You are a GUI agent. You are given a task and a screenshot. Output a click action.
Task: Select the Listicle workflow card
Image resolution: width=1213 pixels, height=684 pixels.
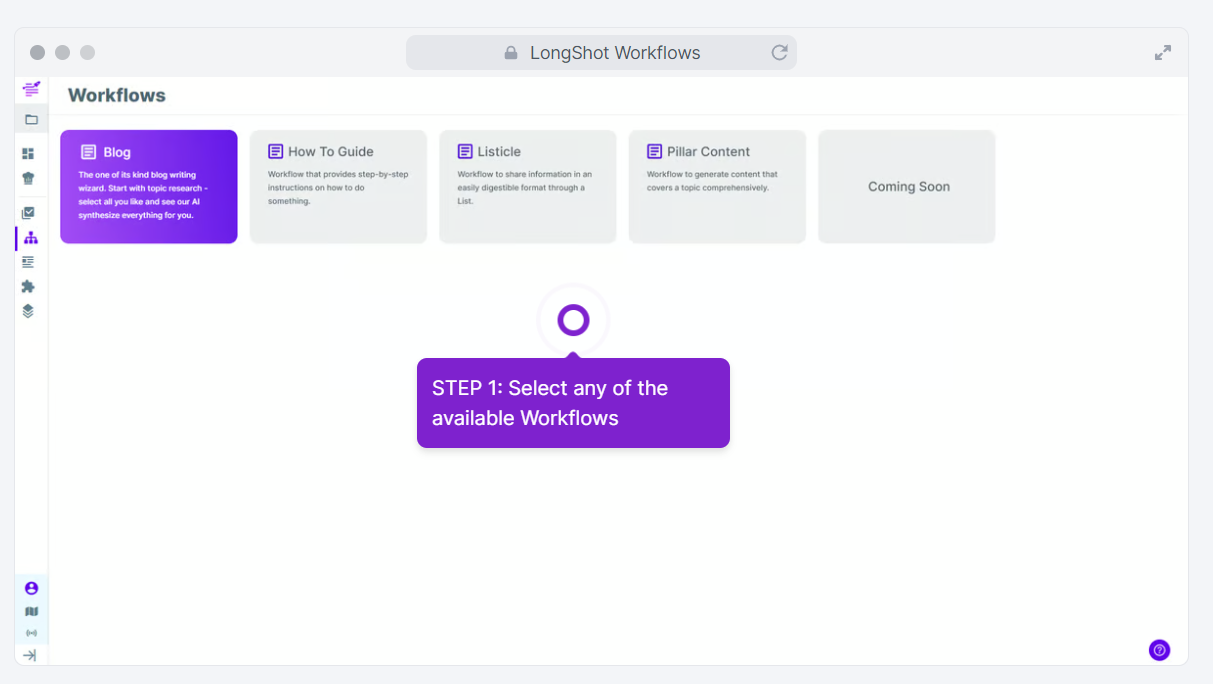tap(527, 186)
